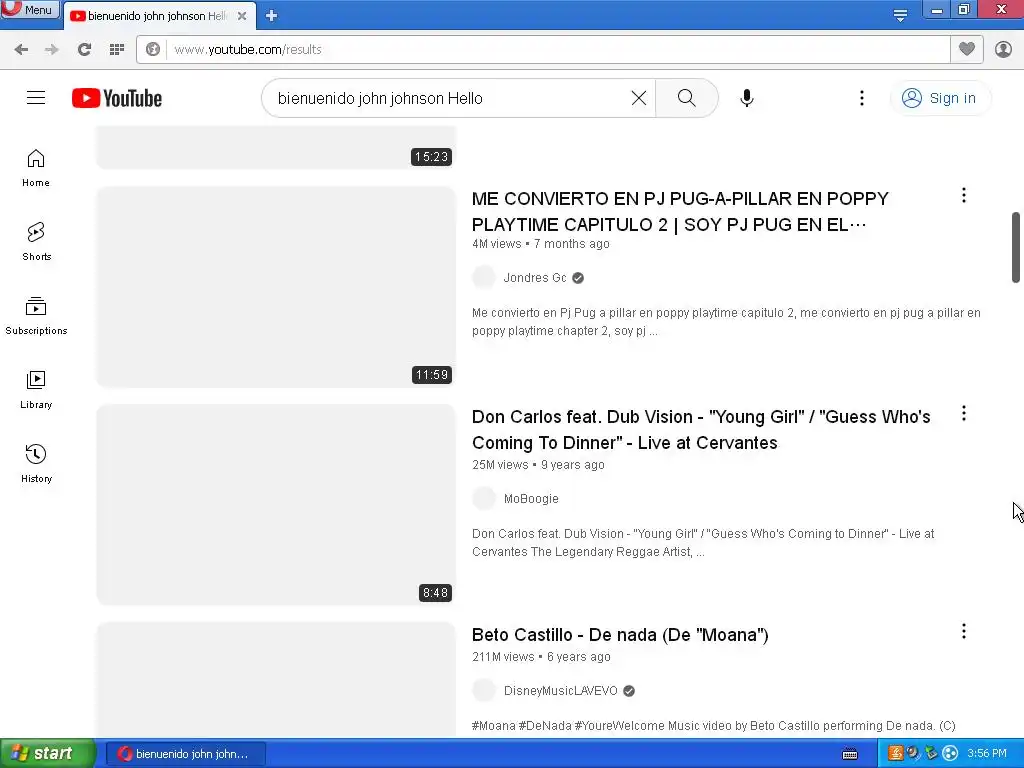
Task: Click Jondres Gc channel avatar
Action: point(484,278)
